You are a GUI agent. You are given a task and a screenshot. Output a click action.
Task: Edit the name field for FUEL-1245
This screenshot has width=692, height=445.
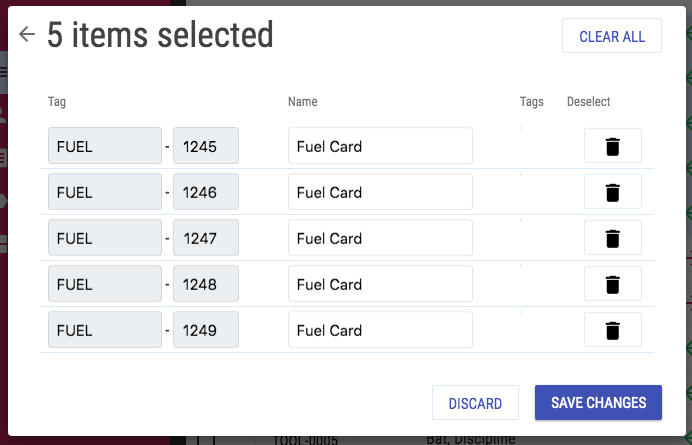click(x=380, y=146)
